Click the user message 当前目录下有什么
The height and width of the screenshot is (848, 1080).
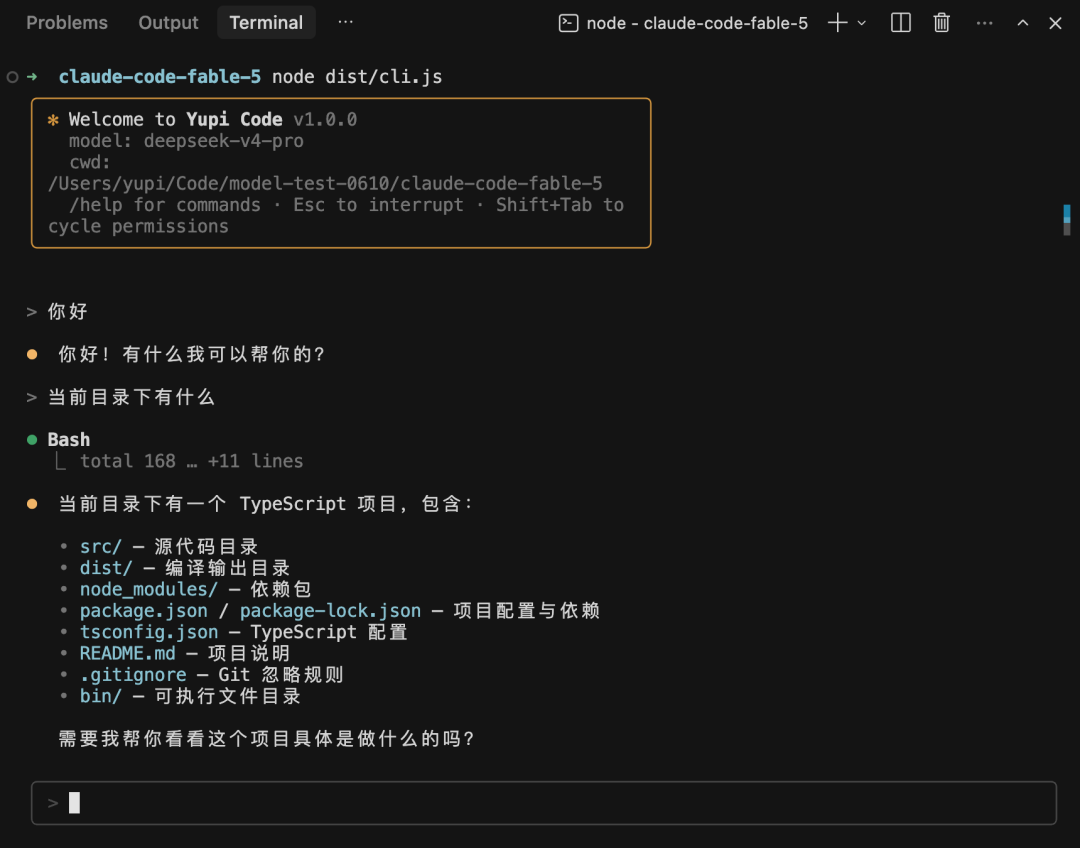coord(131,397)
